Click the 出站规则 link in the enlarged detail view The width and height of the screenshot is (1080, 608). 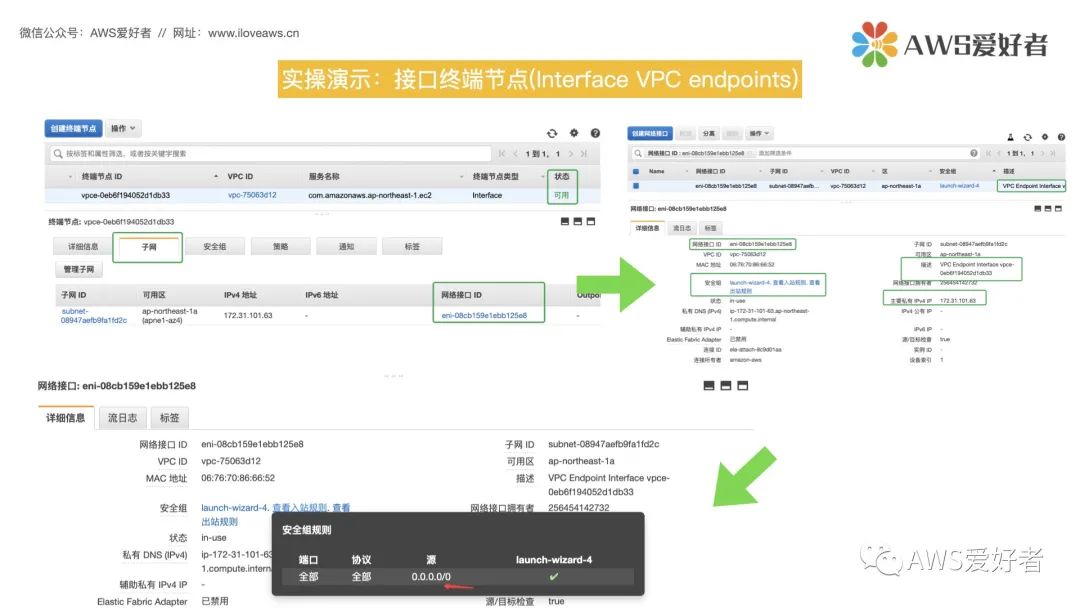point(219,522)
